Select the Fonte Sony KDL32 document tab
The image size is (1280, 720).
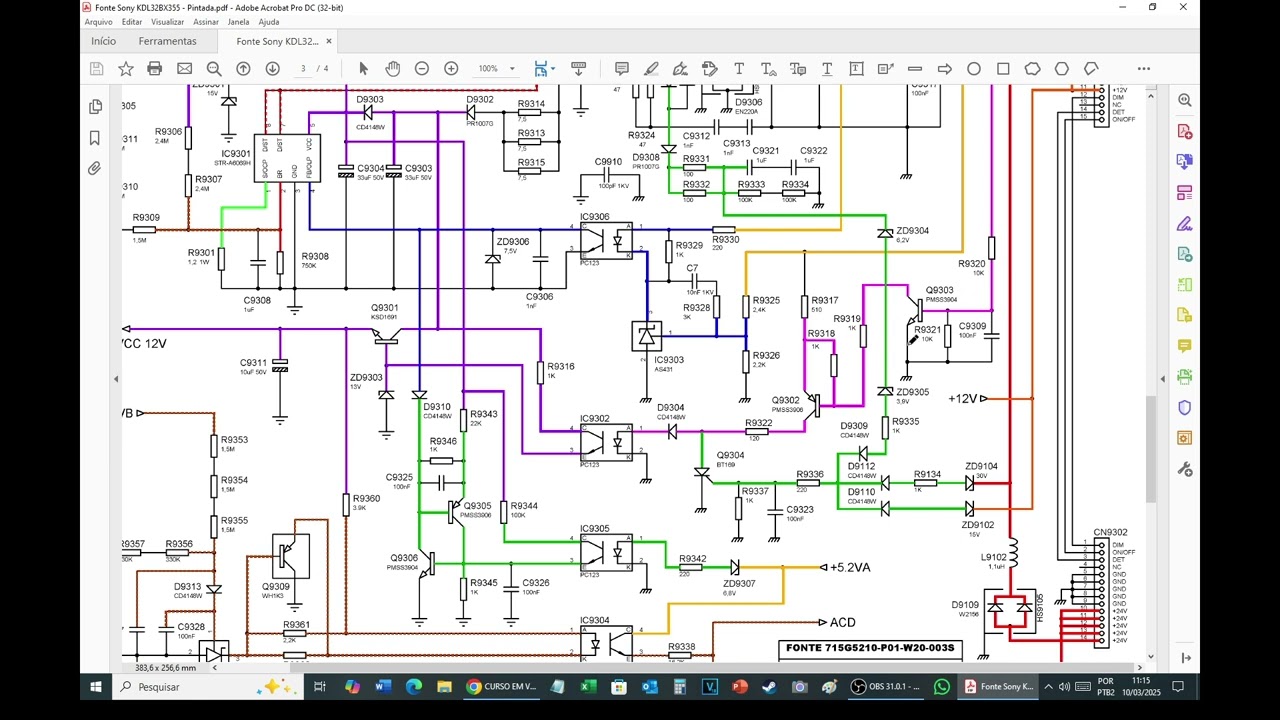(x=277, y=42)
